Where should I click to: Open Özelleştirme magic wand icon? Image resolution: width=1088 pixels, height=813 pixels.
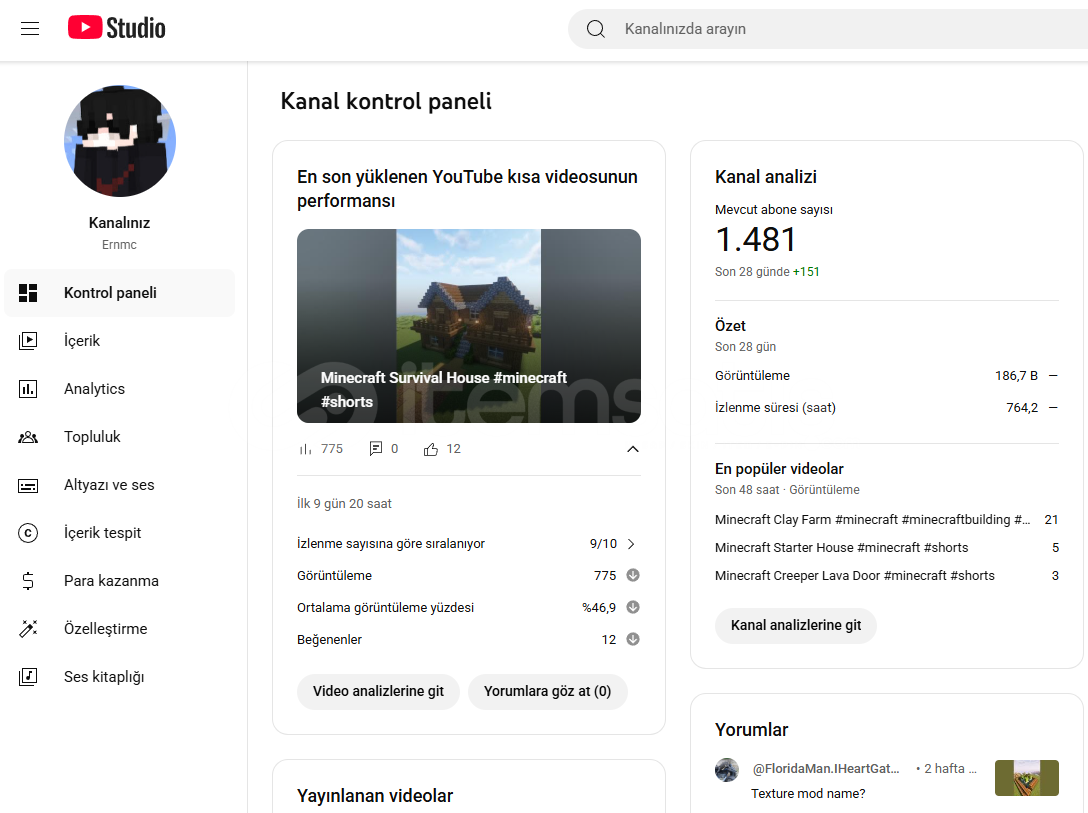point(28,629)
